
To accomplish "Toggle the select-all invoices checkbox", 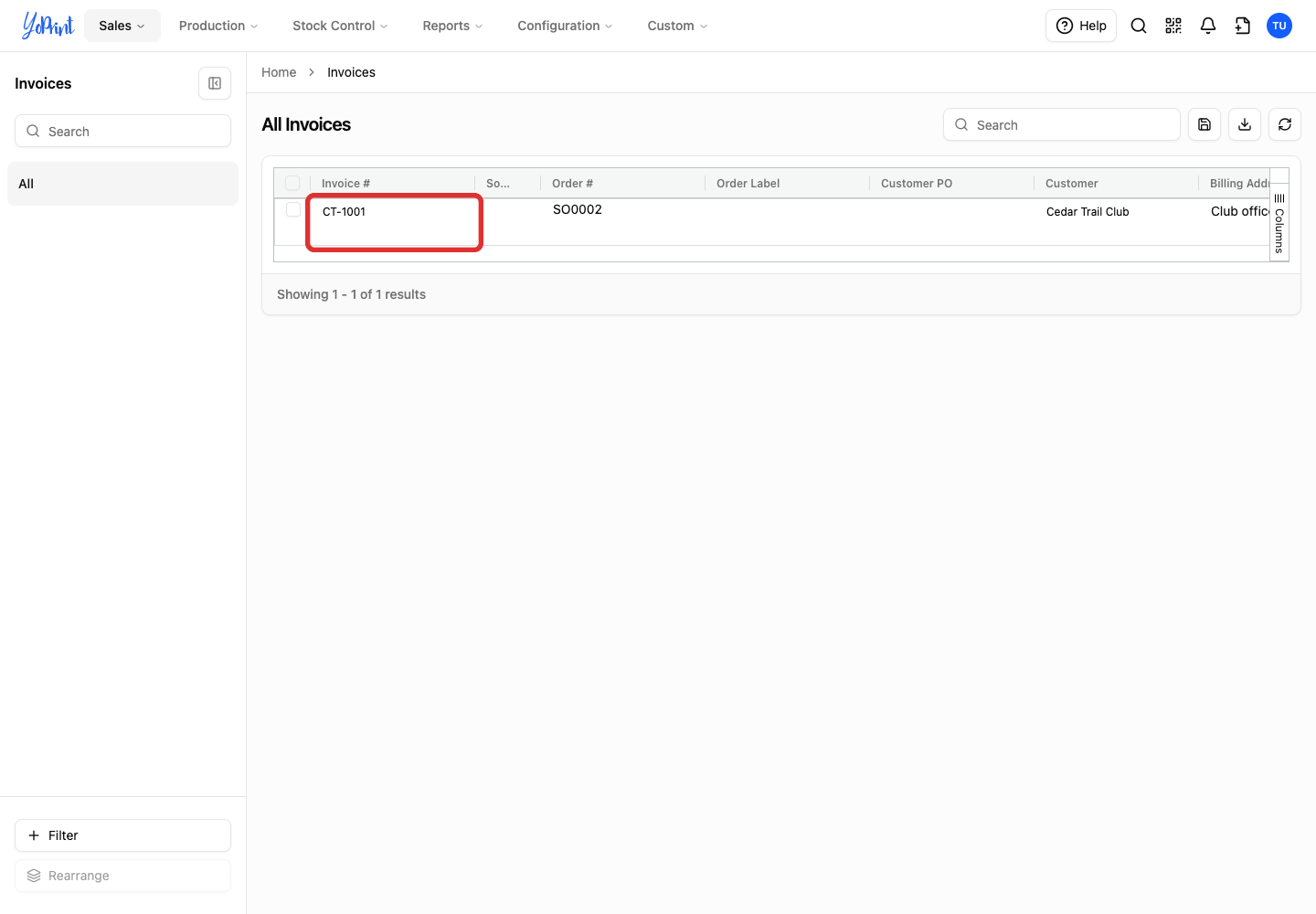I will click(292, 183).
